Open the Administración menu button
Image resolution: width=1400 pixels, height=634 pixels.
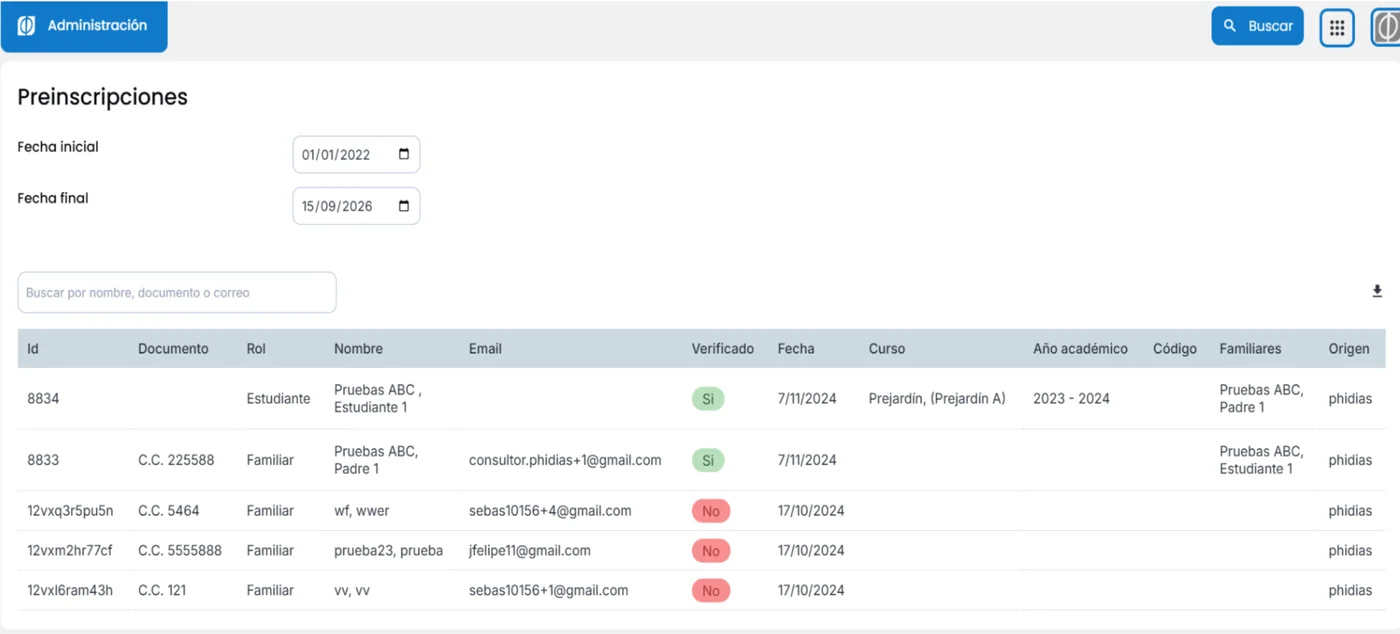coord(84,26)
